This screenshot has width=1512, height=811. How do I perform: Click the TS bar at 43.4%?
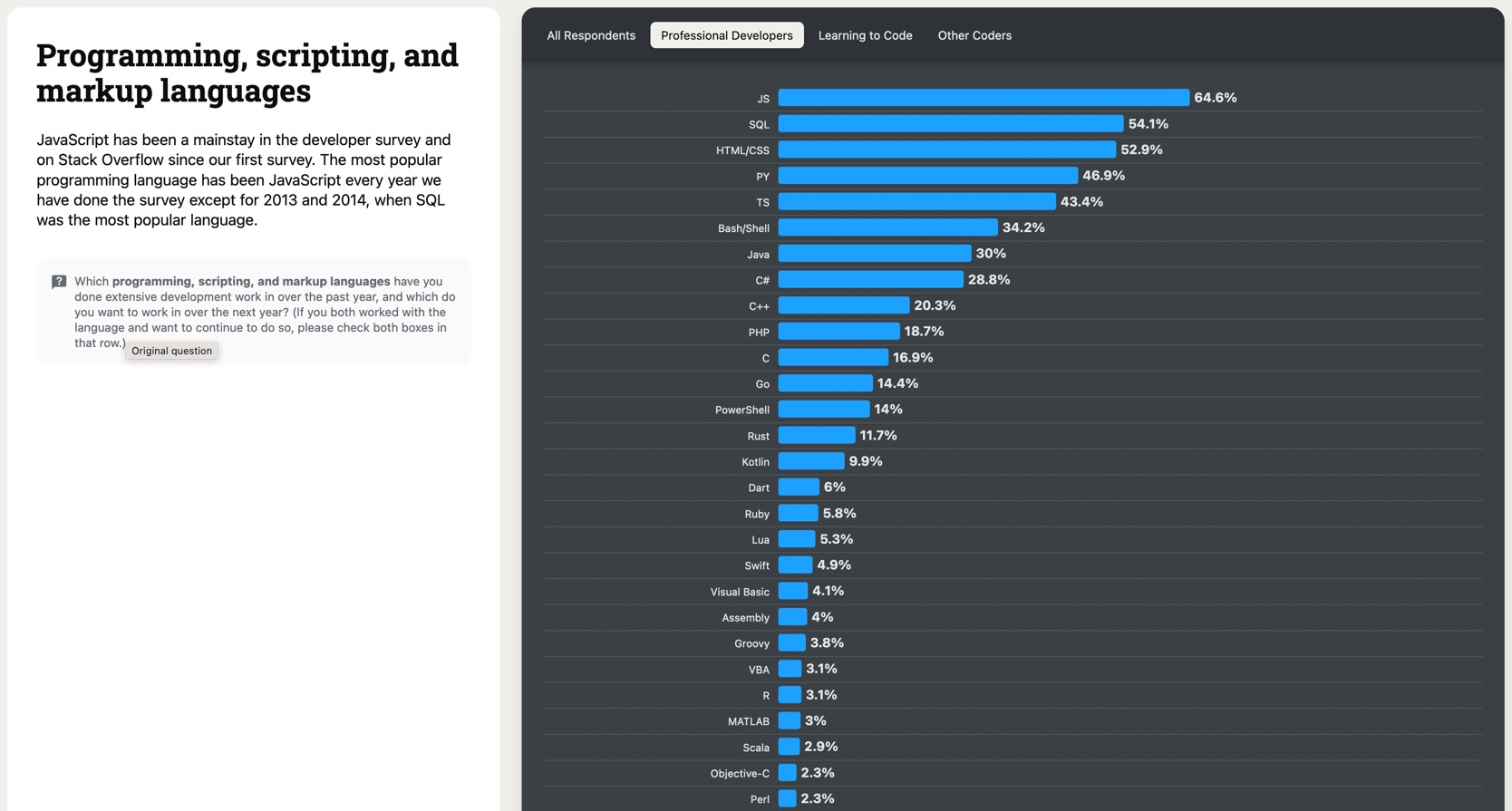(x=916, y=202)
